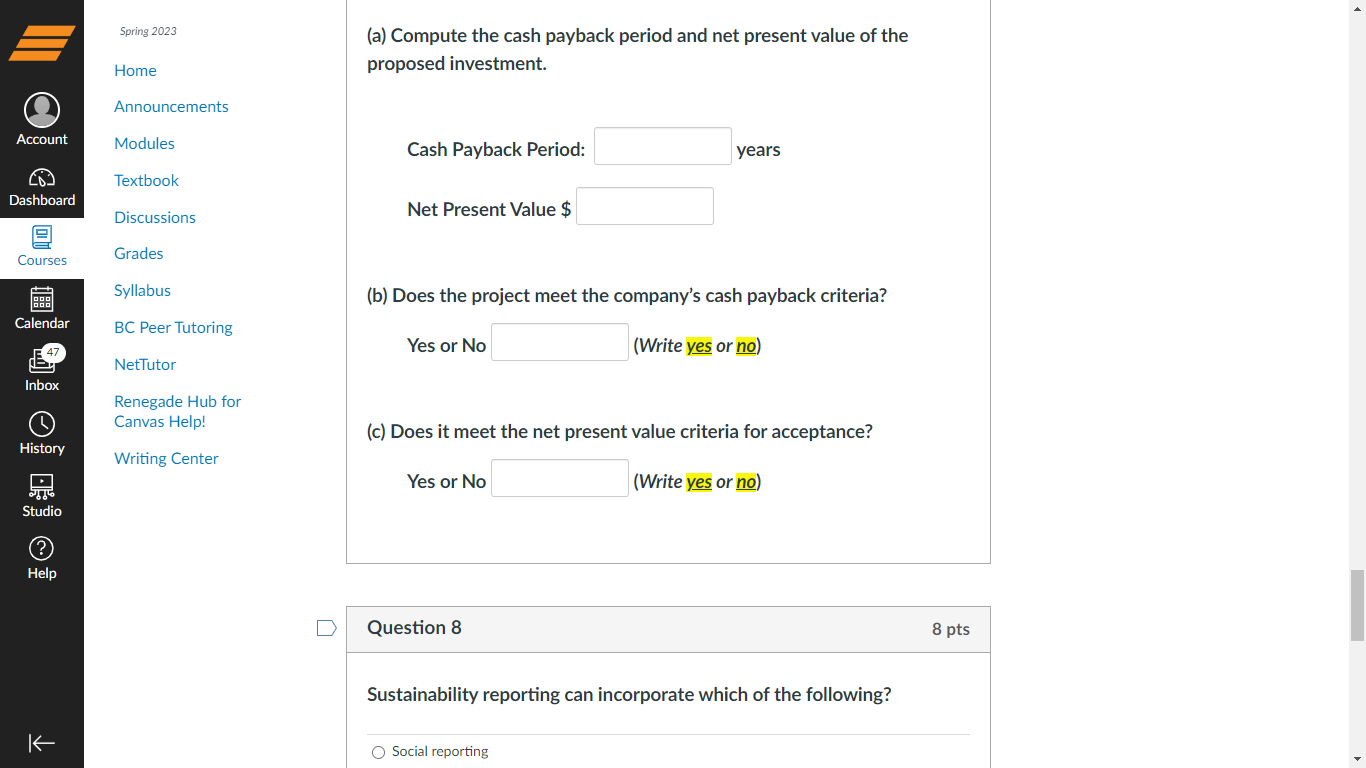Viewport: 1366px width, 768px height.
Task: Open the Courses icon in sidebar
Action: [x=41, y=243]
